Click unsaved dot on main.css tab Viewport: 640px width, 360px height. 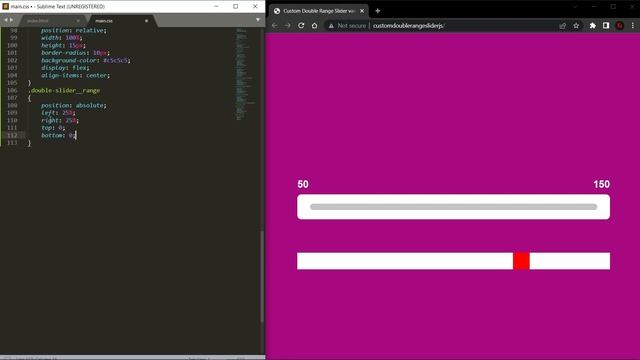147,21
